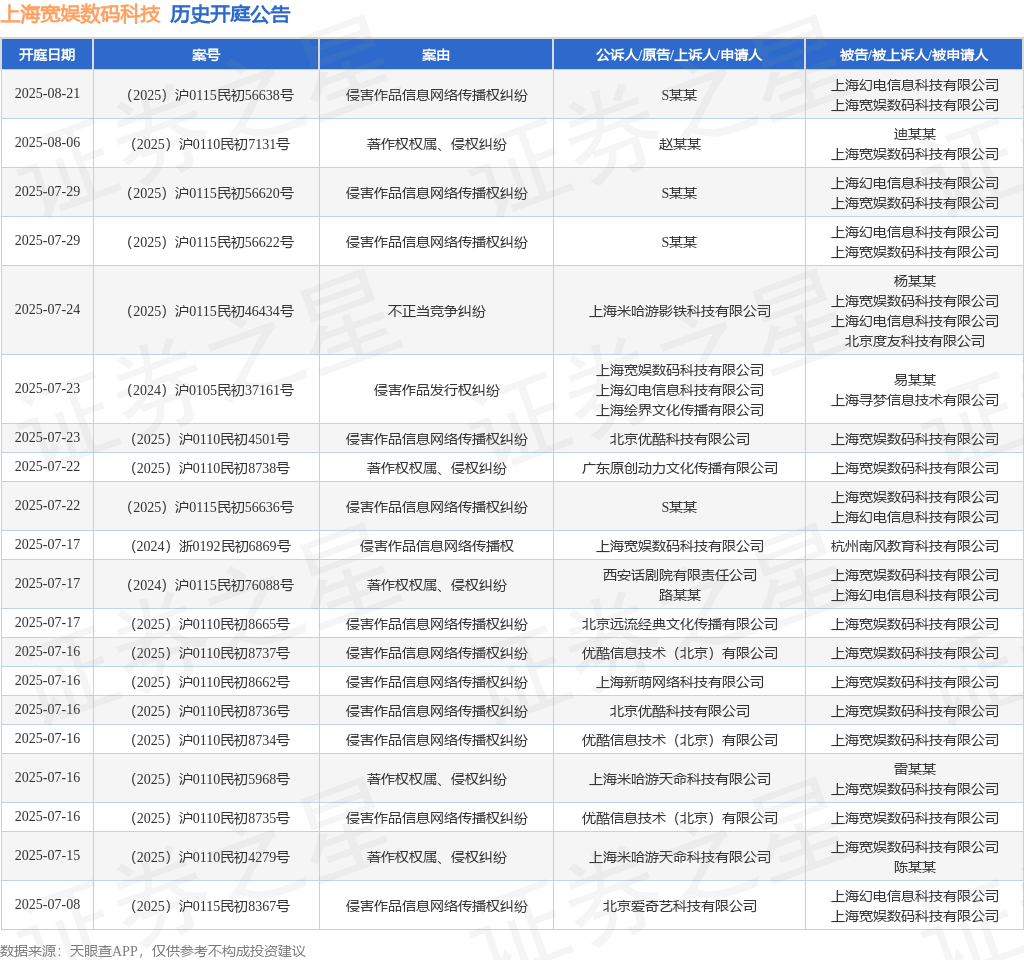Select the 开庭日期 column header
Screen dimensions: 1024x960
click(x=47, y=55)
